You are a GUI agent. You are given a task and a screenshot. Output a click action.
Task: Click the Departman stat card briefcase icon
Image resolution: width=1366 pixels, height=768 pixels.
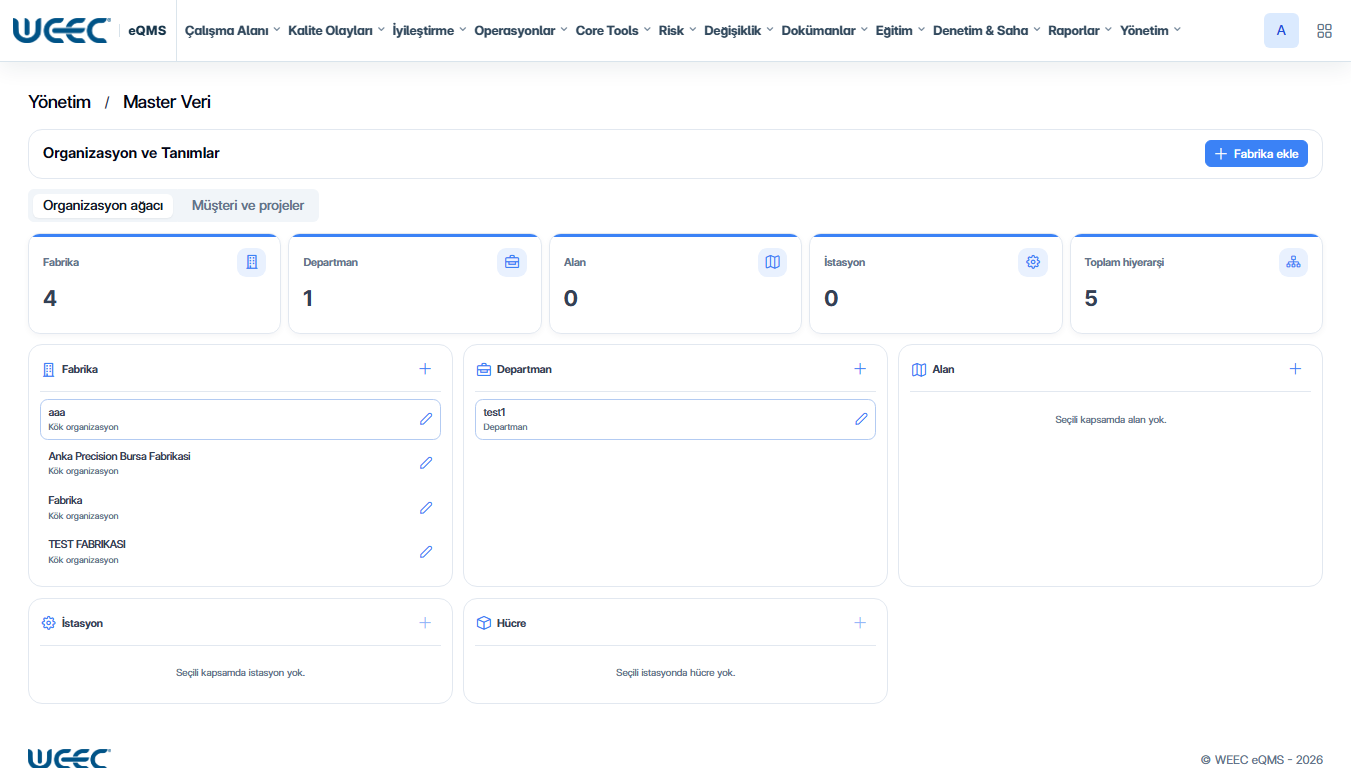tap(512, 262)
